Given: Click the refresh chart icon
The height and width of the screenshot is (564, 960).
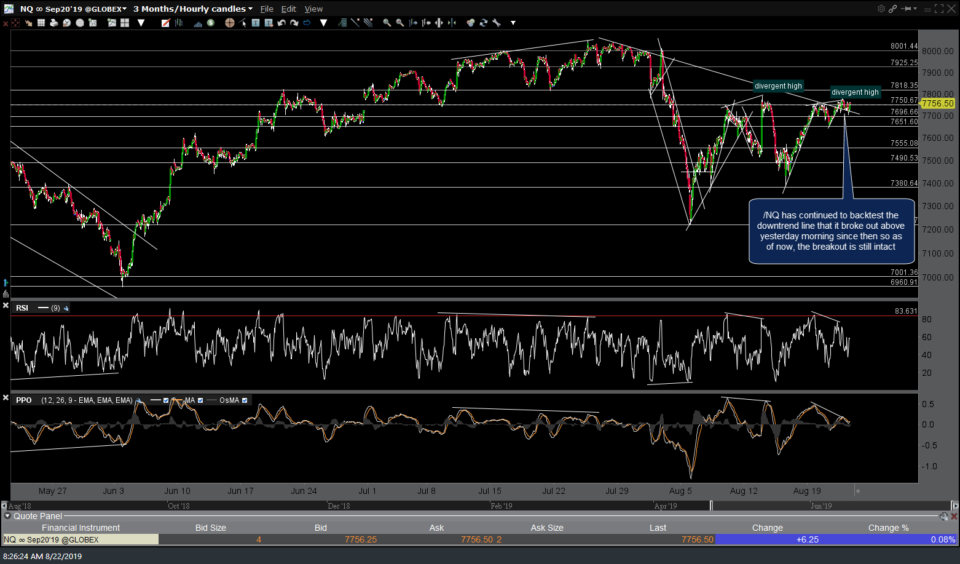Looking at the screenshot, I should point(484,23).
